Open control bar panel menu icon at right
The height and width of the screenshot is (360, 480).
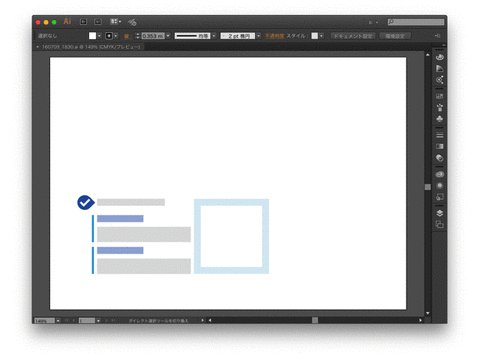tap(438, 36)
